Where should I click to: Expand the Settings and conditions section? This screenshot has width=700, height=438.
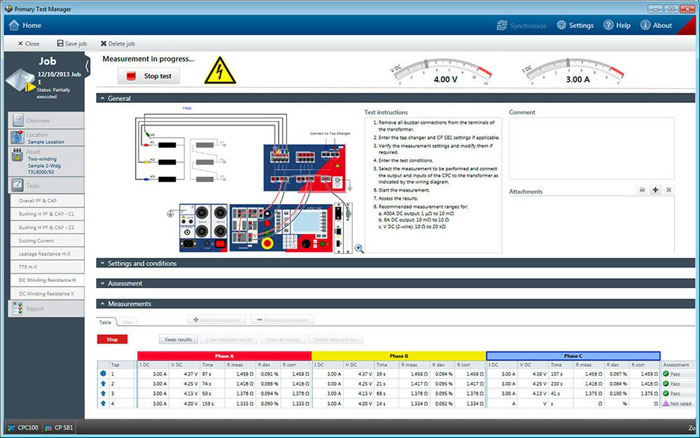(x=102, y=263)
